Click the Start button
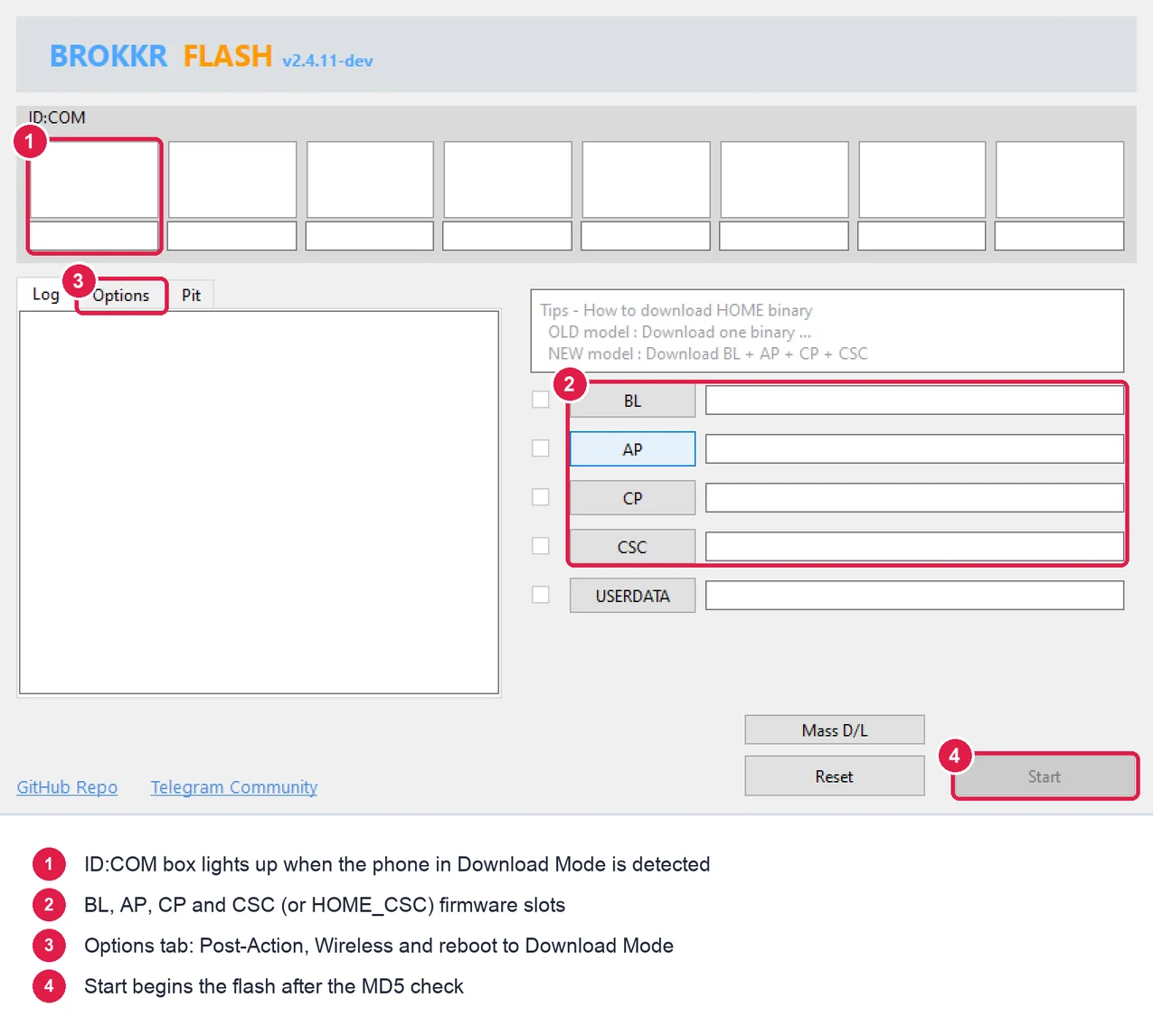This screenshot has height=1036, width=1153. coord(1044,777)
